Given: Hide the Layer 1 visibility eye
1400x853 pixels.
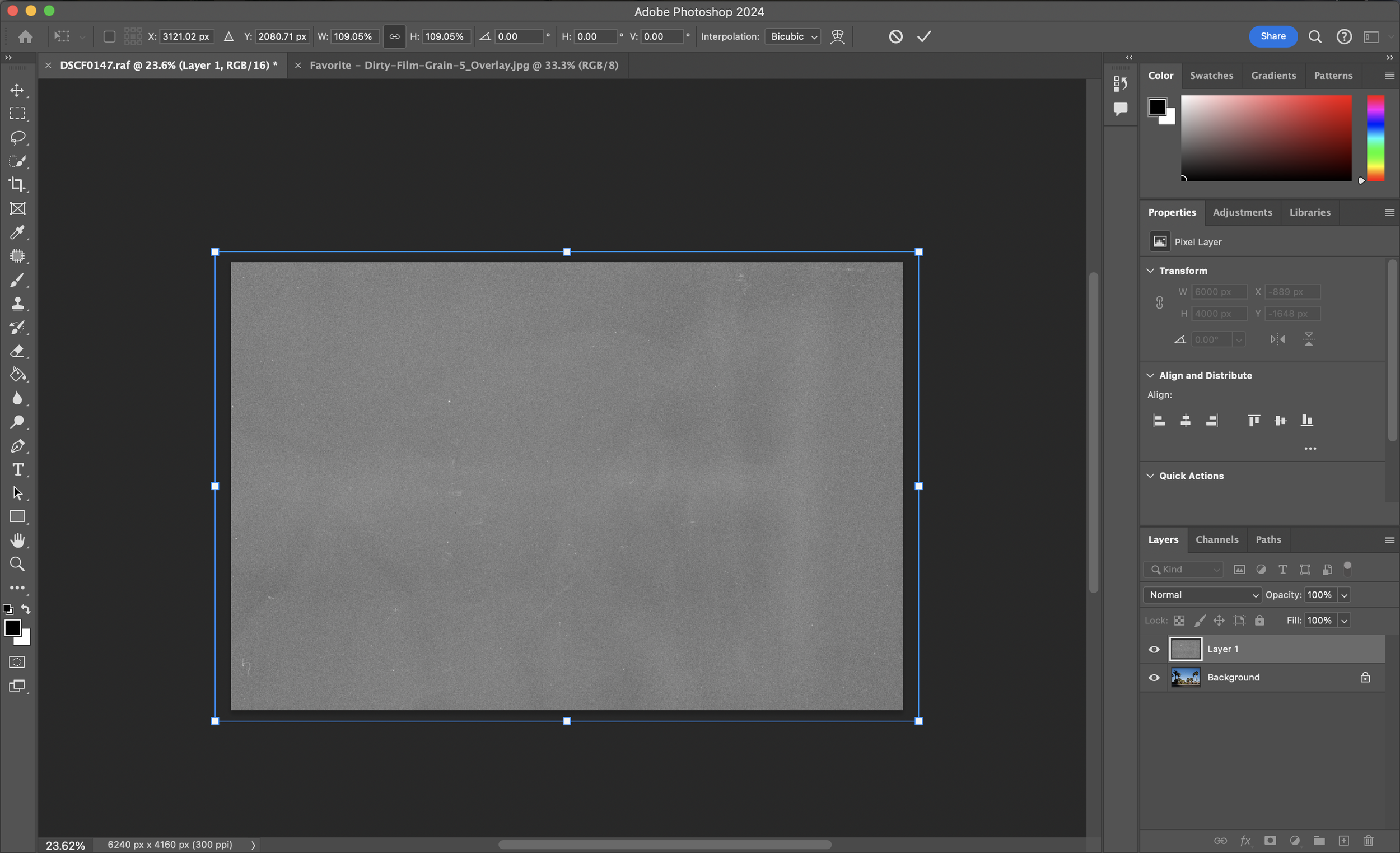Looking at the screenshot, I should click(1154, 649).
